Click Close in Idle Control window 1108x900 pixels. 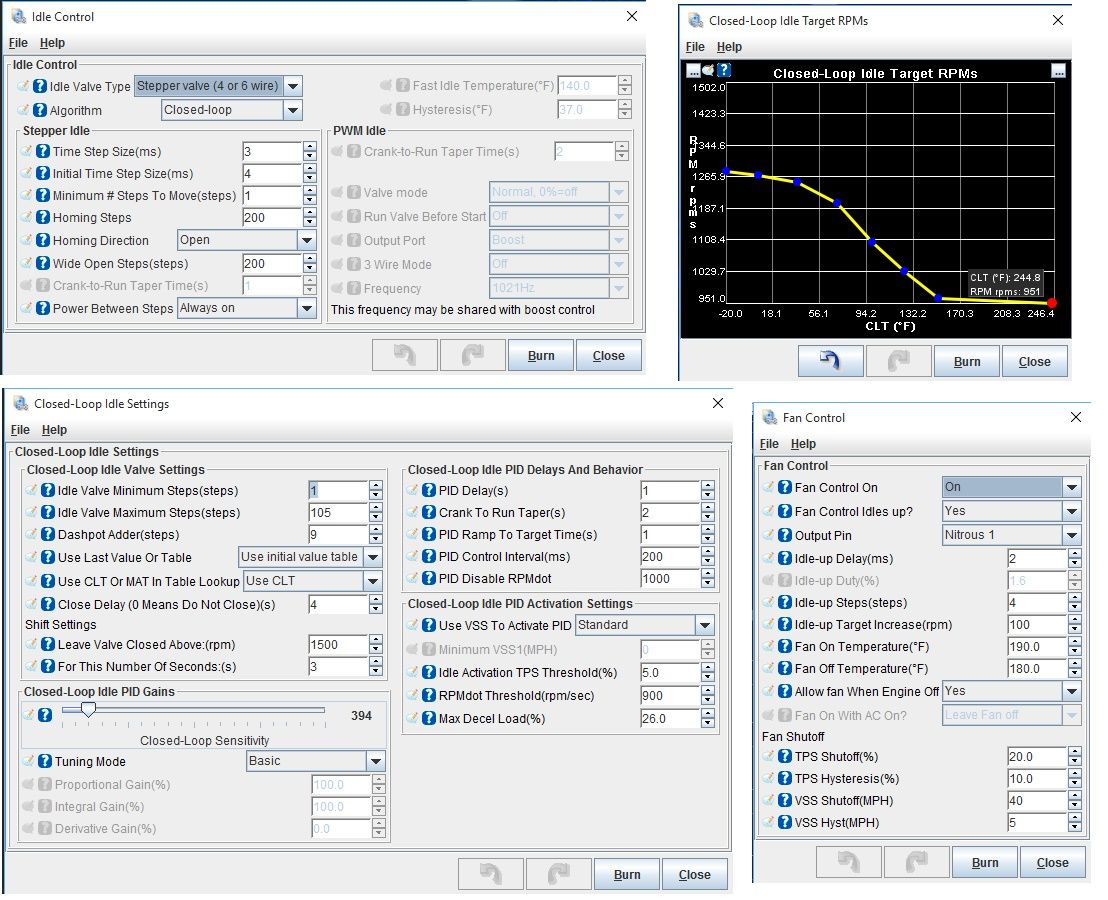coord(608,355)
